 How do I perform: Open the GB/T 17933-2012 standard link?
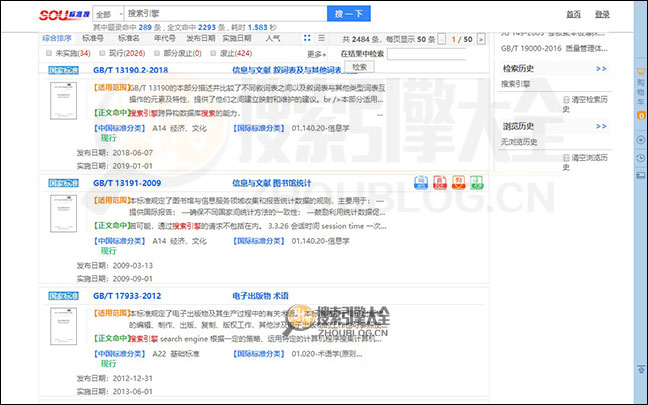(127, 297)
